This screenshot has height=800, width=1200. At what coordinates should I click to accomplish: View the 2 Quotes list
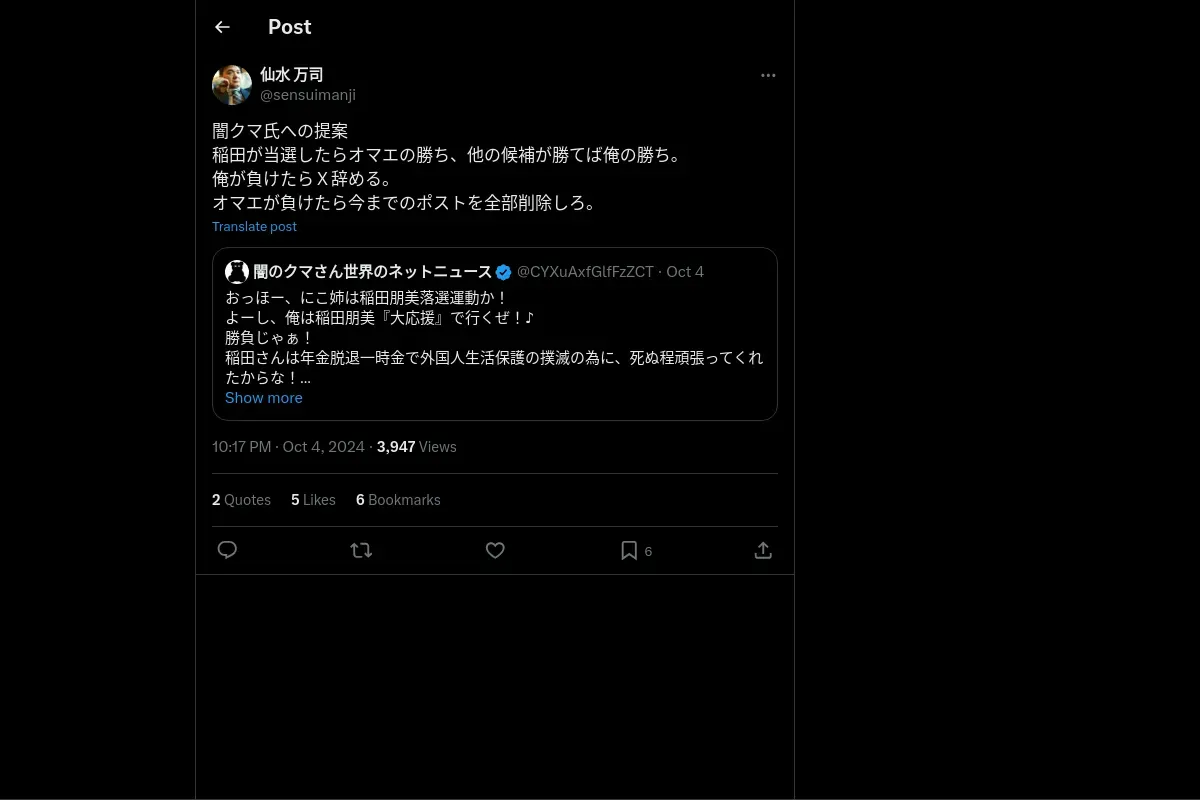tap(241, 499)
